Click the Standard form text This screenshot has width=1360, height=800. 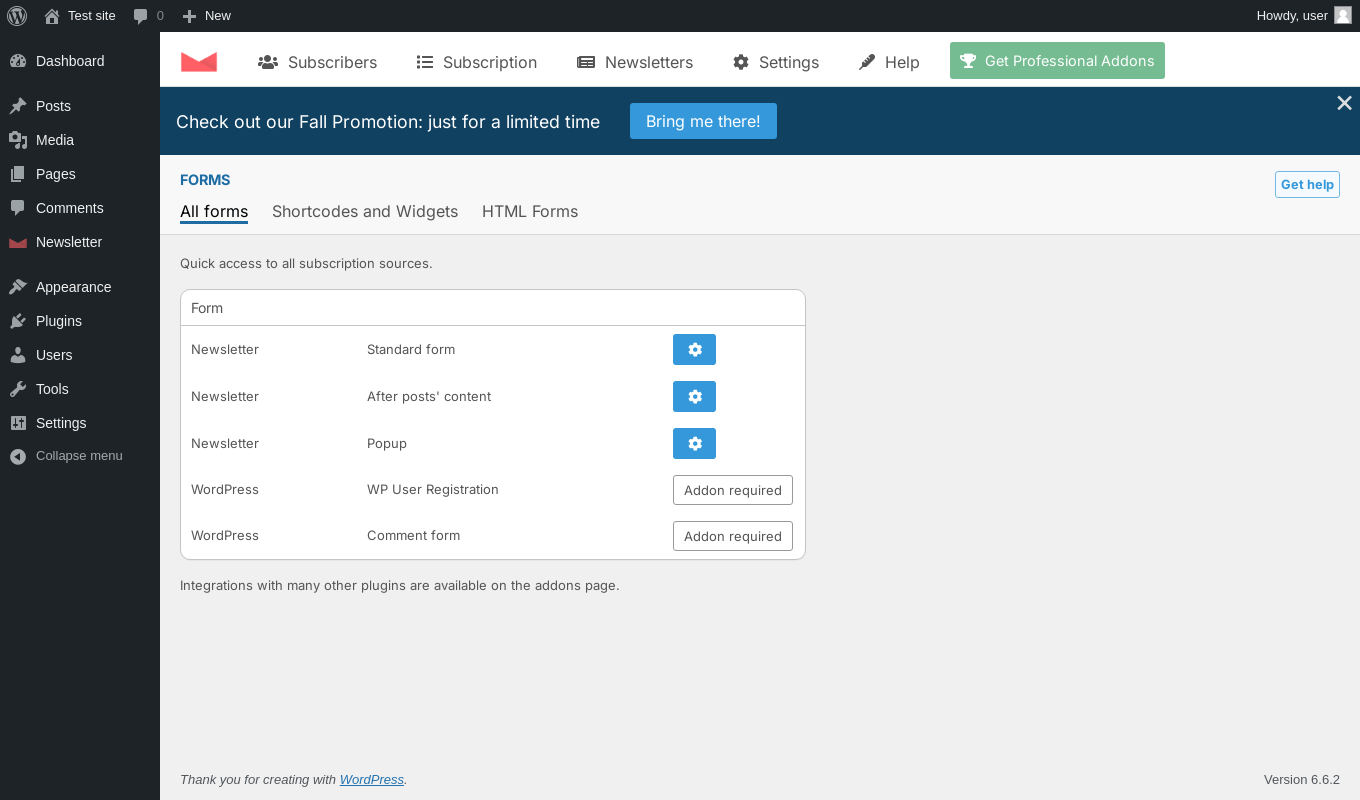coord(411,350)
